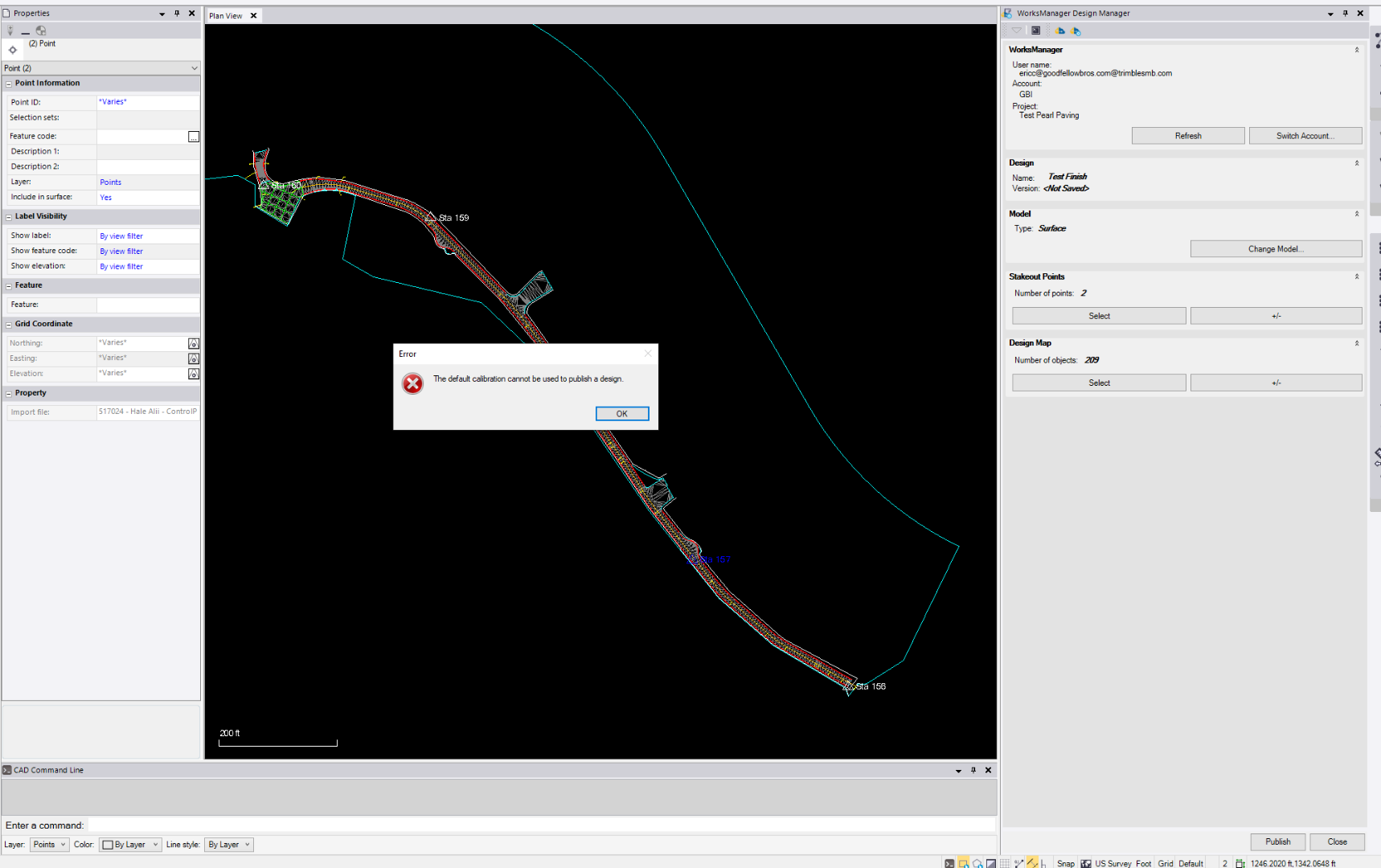Click the cloud settings icon with gear badge
This screenshot has height=868, width=1381.
[1076, 31]
